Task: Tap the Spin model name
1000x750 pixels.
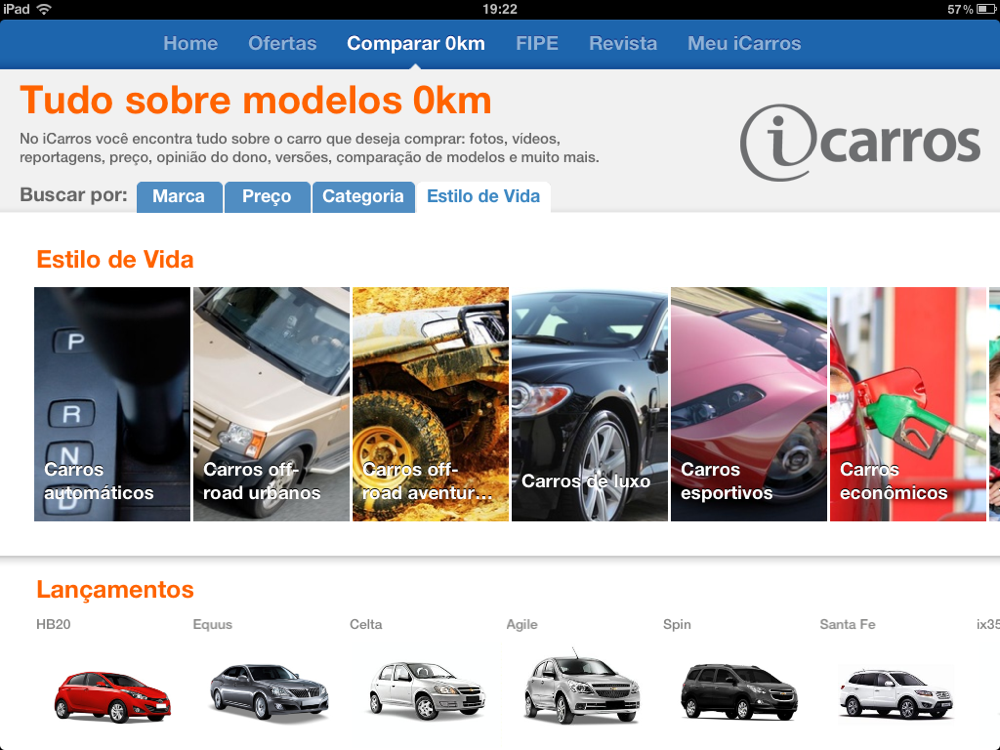Action: 677,624
